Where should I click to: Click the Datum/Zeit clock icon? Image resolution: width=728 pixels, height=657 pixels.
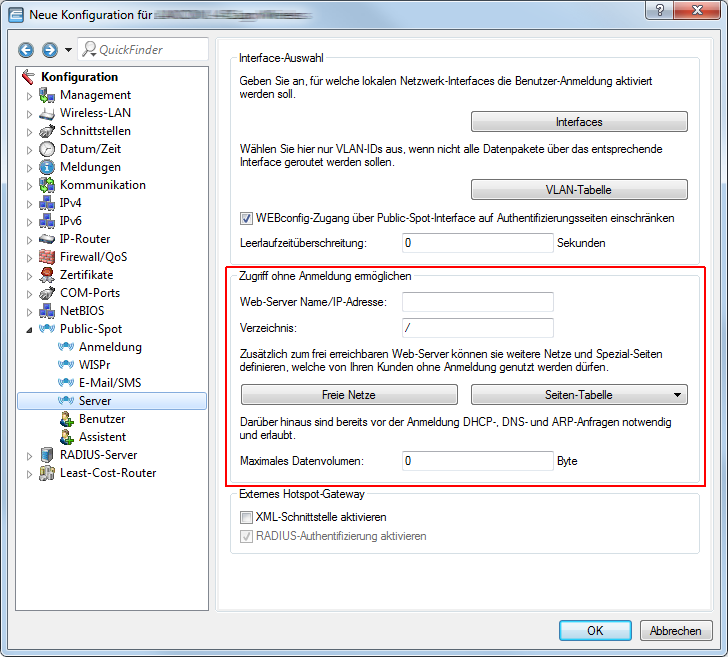click(x=47, y=149)
